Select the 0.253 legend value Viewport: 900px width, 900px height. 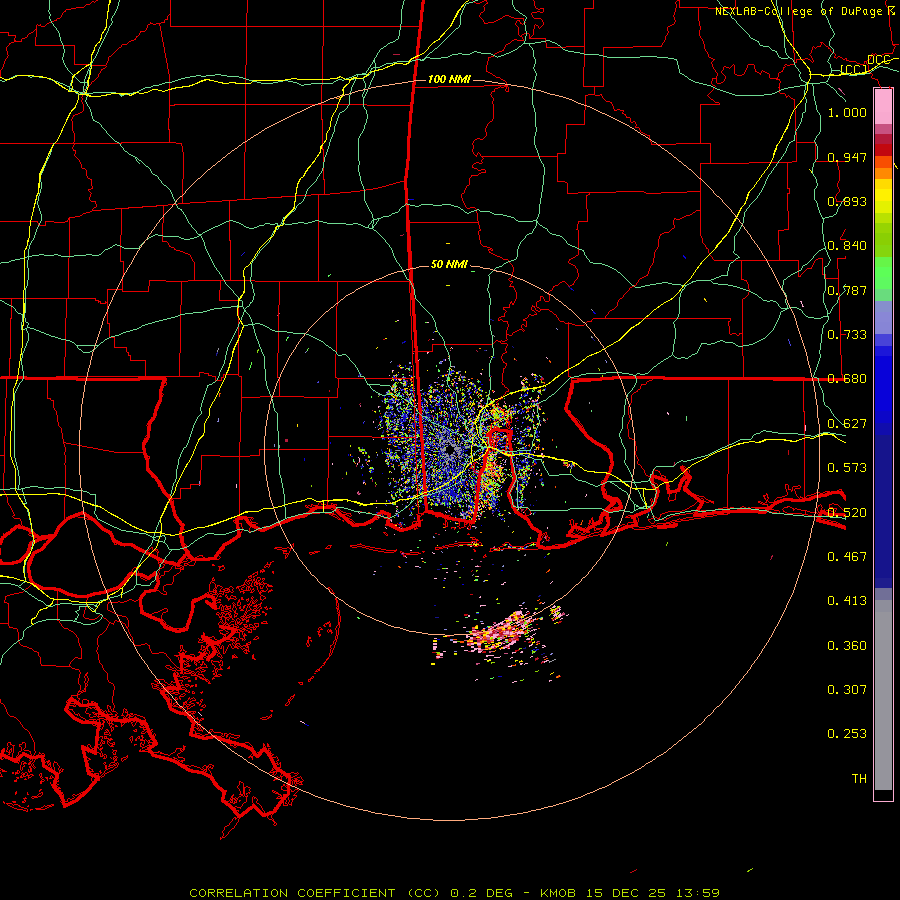(x=847, y=734)
